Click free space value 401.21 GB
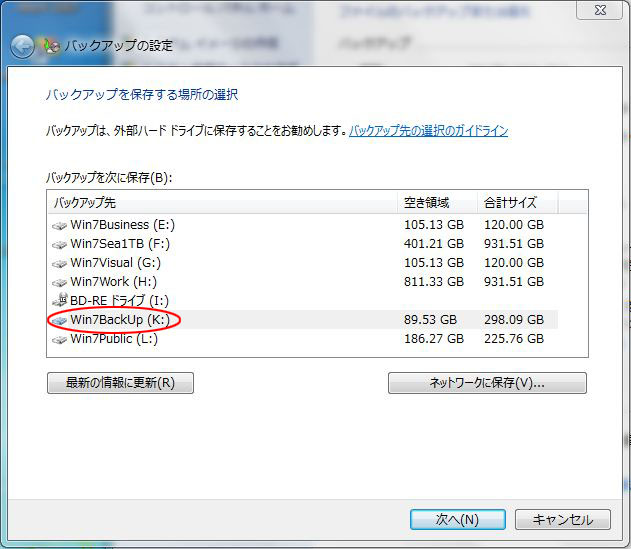The width and height of the screenshot is (631, 549). [434, 244]
